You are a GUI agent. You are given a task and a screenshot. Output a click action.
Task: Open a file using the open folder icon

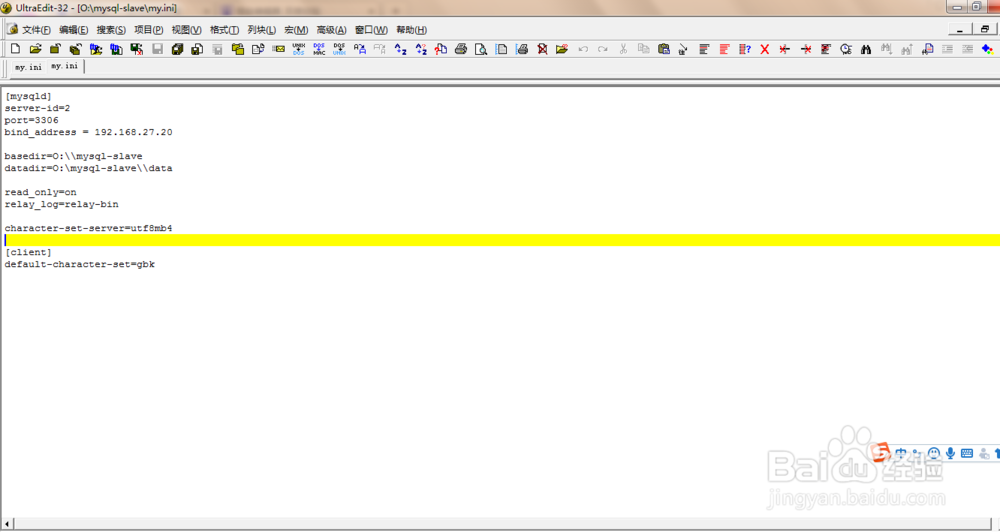click(36, 49)
